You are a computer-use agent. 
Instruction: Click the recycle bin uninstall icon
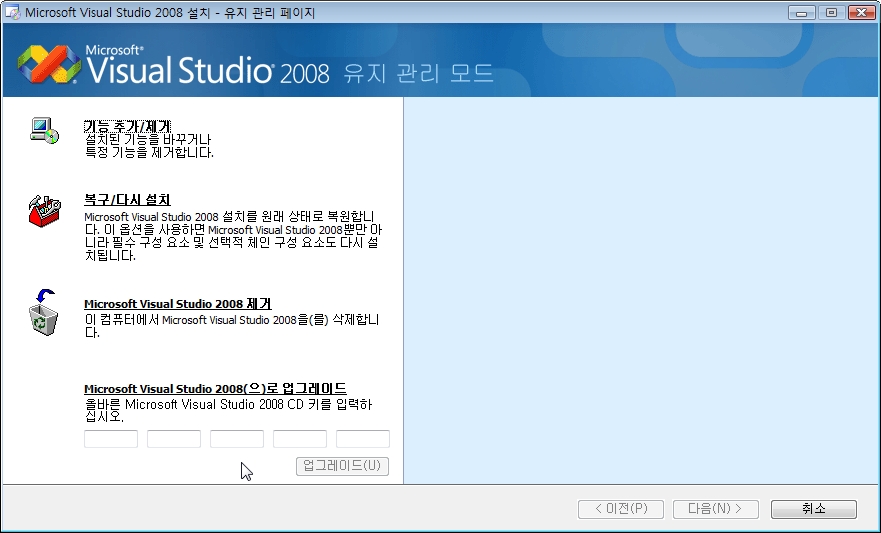pos(43,312)
